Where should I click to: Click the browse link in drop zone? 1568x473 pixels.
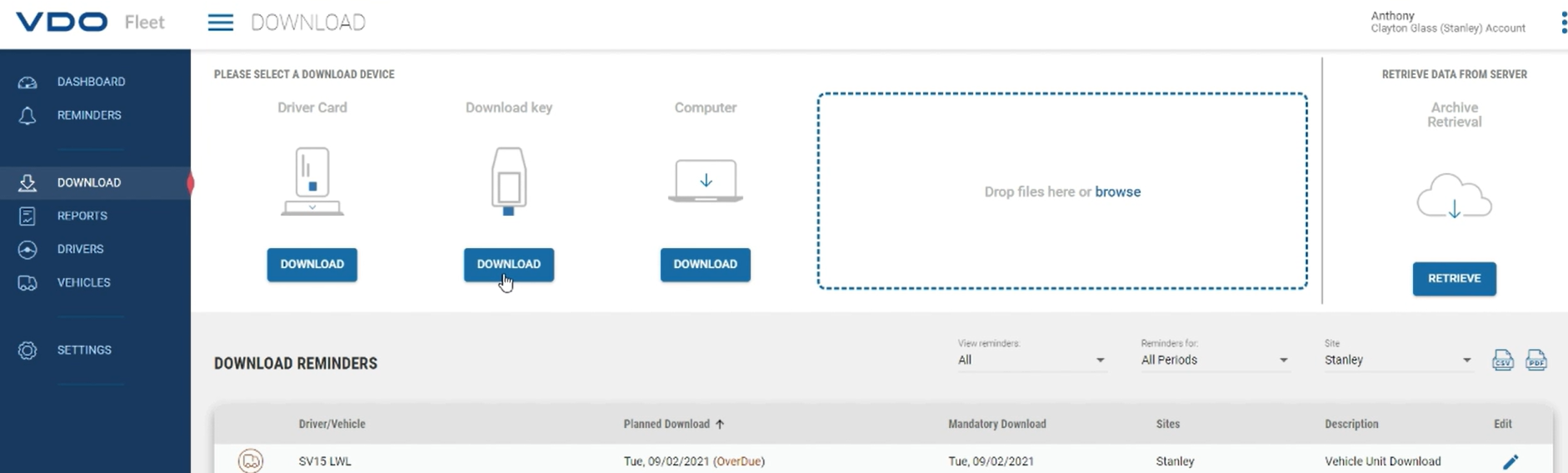tap(1117, 192)
